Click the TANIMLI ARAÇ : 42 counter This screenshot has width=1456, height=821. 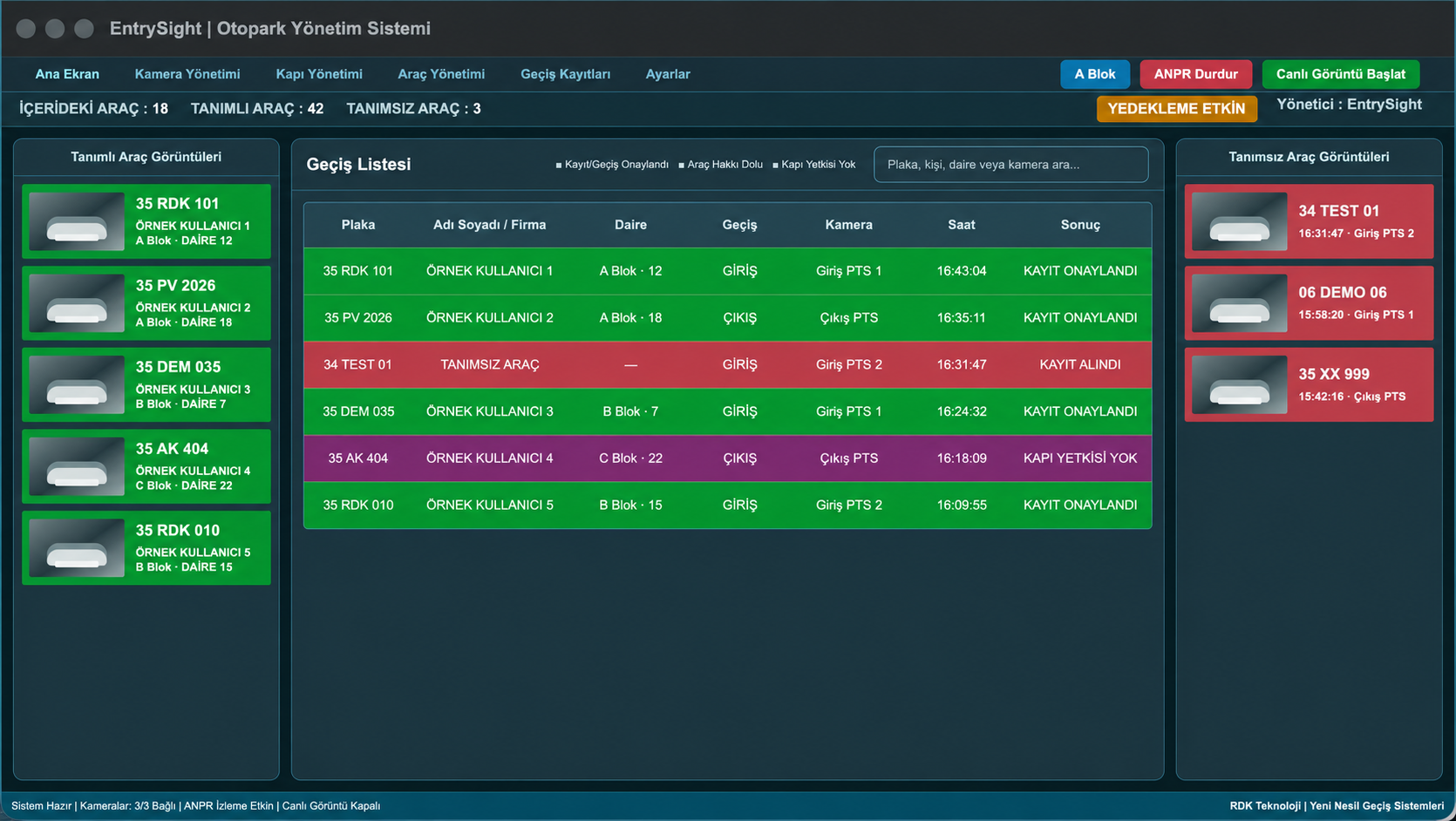[x=257, y=109]
